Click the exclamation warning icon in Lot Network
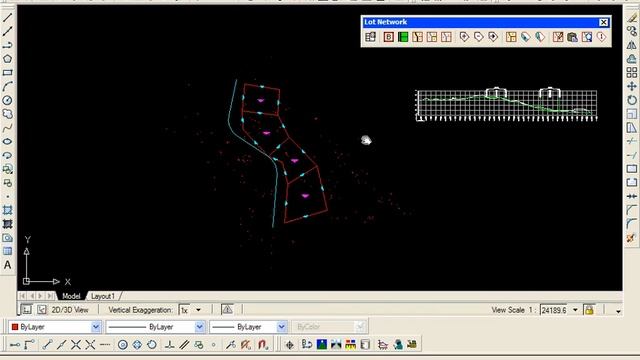 click(602, 37)
